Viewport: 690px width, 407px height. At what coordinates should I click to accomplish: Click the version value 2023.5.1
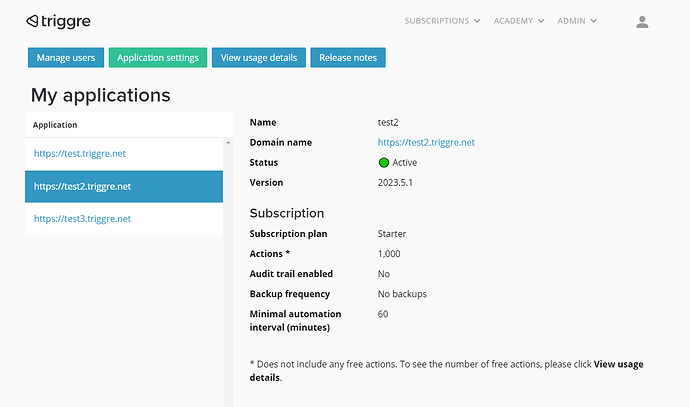tap(395, 183)
